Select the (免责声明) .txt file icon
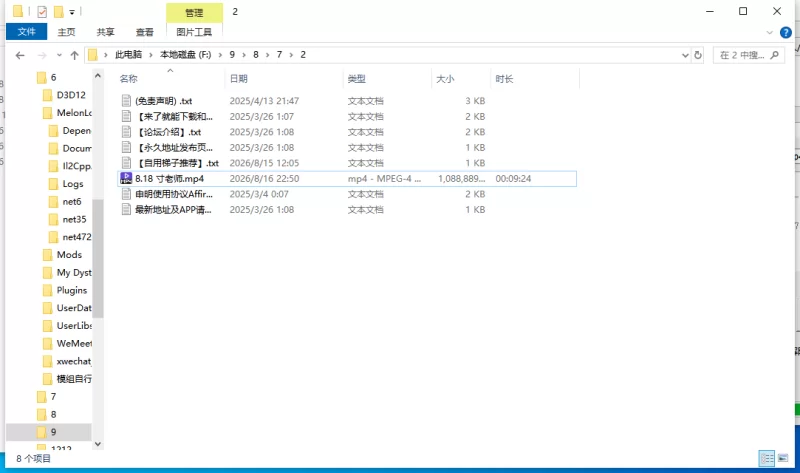This screenshot has width=800, height=473. 126,101
